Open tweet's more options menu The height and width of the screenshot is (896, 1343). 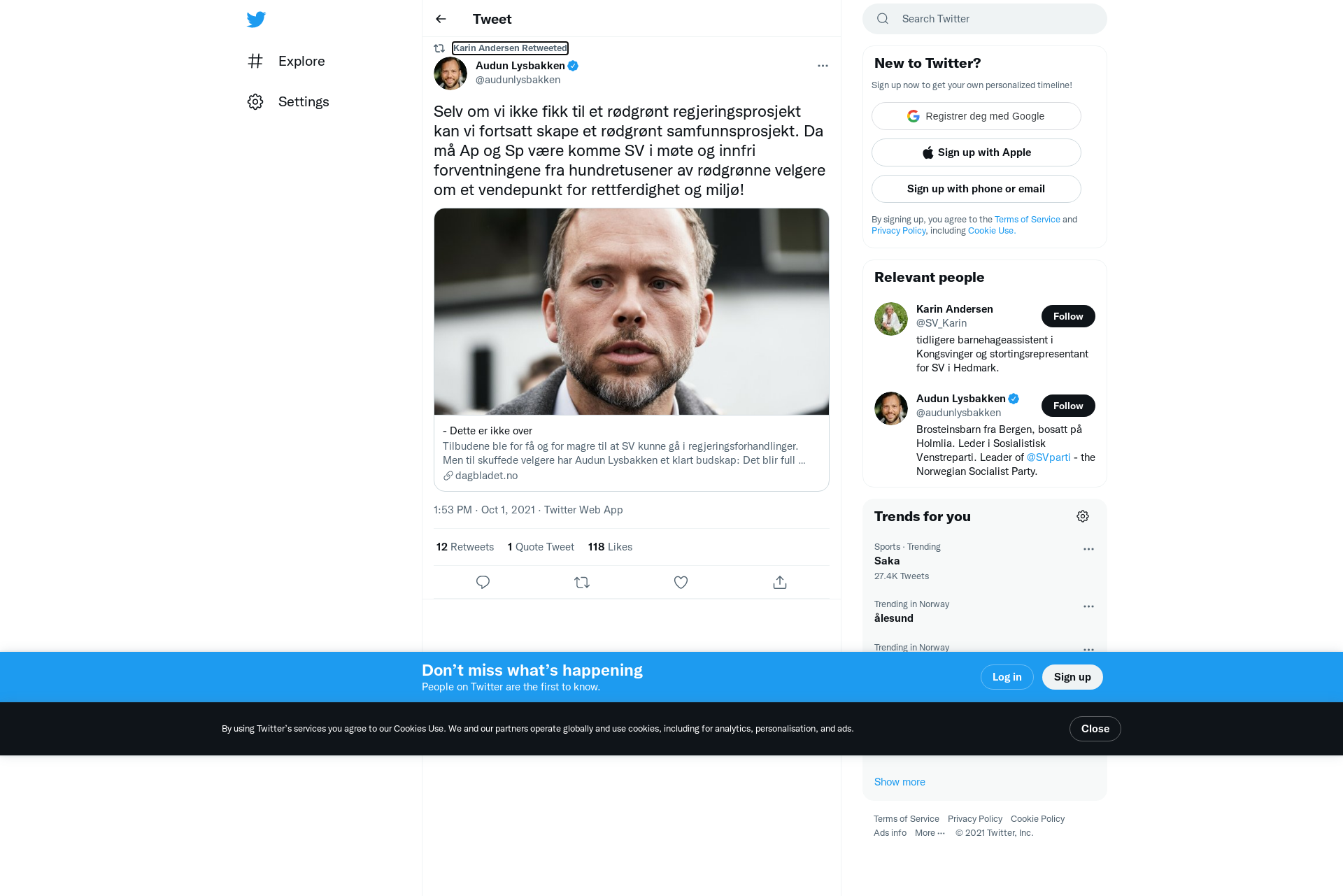pyautogui.click(x=823, y=66)
